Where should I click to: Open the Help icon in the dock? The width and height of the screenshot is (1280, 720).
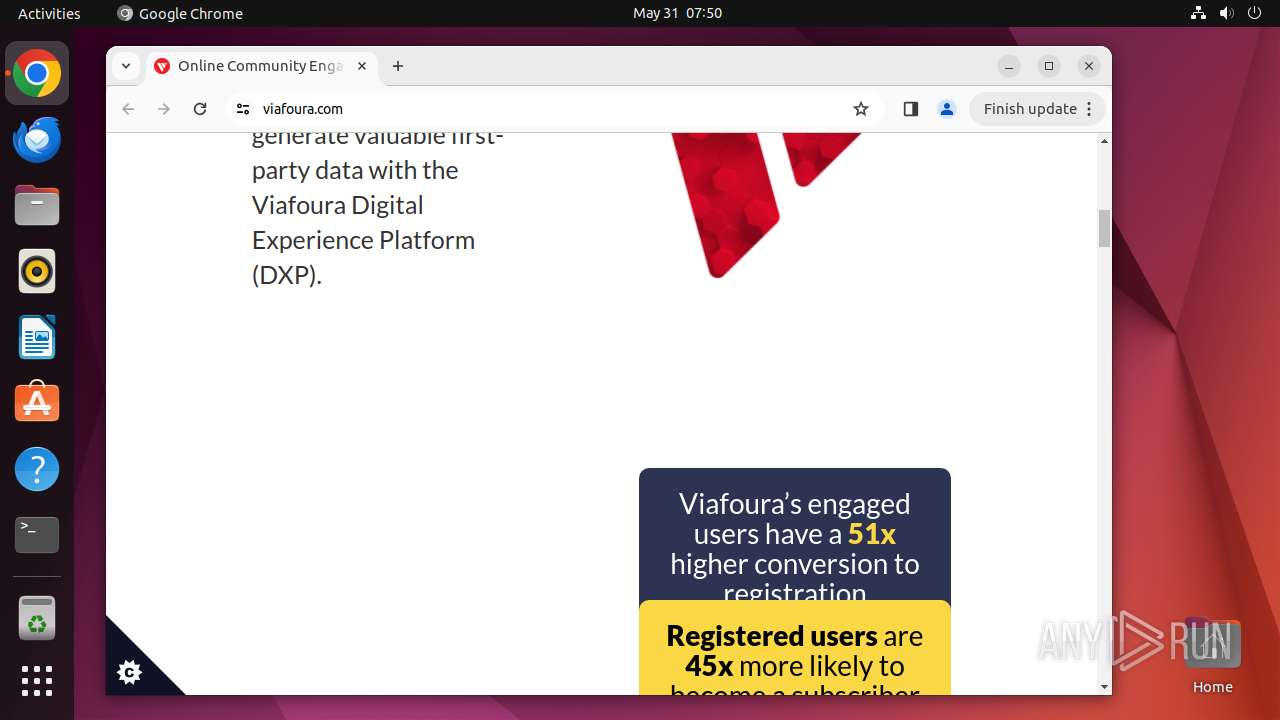tap(37, 469)
